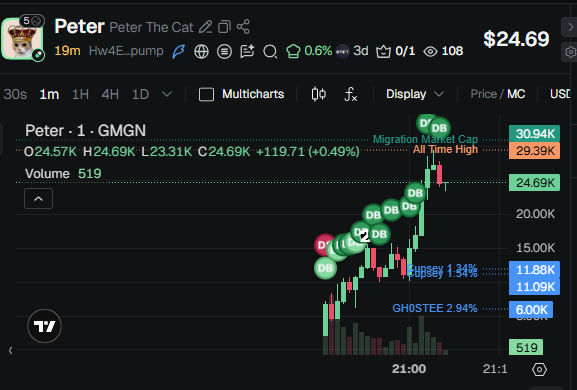
Task: Click the crown 0/1 indicator
Action: click(x=396, y=51)
